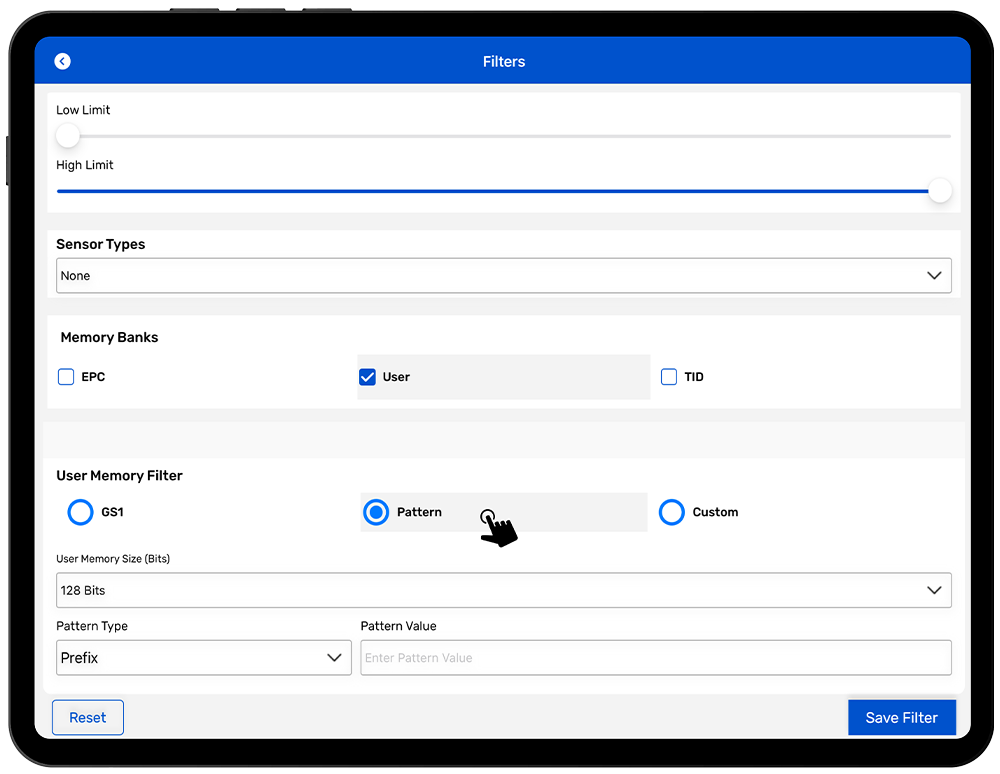Uncheck the User memory bank checkbox
Screen dimensions: 1000x774
[367, 377]
